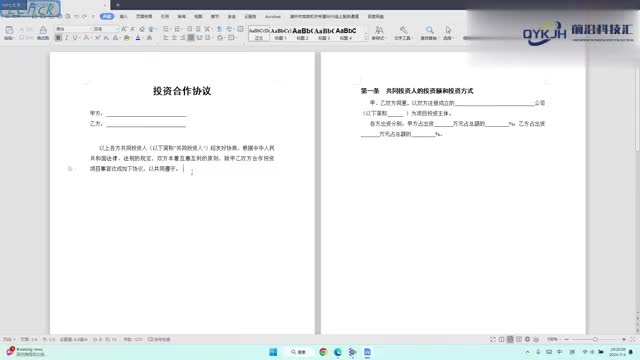Image resolution: width=640 pixels, height=360 pixels.
Task: Show hidden system tray icons
Action: [x=527, y=352]
